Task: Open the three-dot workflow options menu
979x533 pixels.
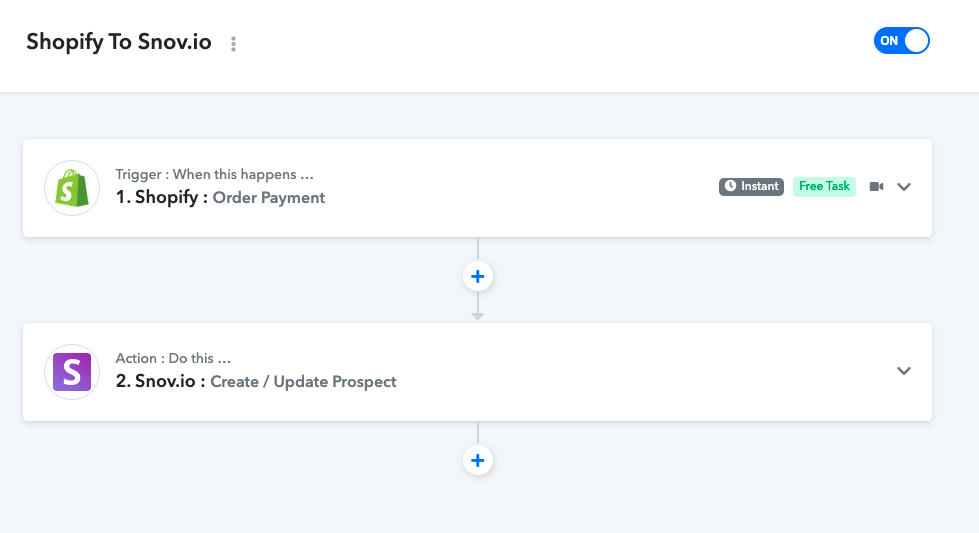Action: click(x=234, y=44)
